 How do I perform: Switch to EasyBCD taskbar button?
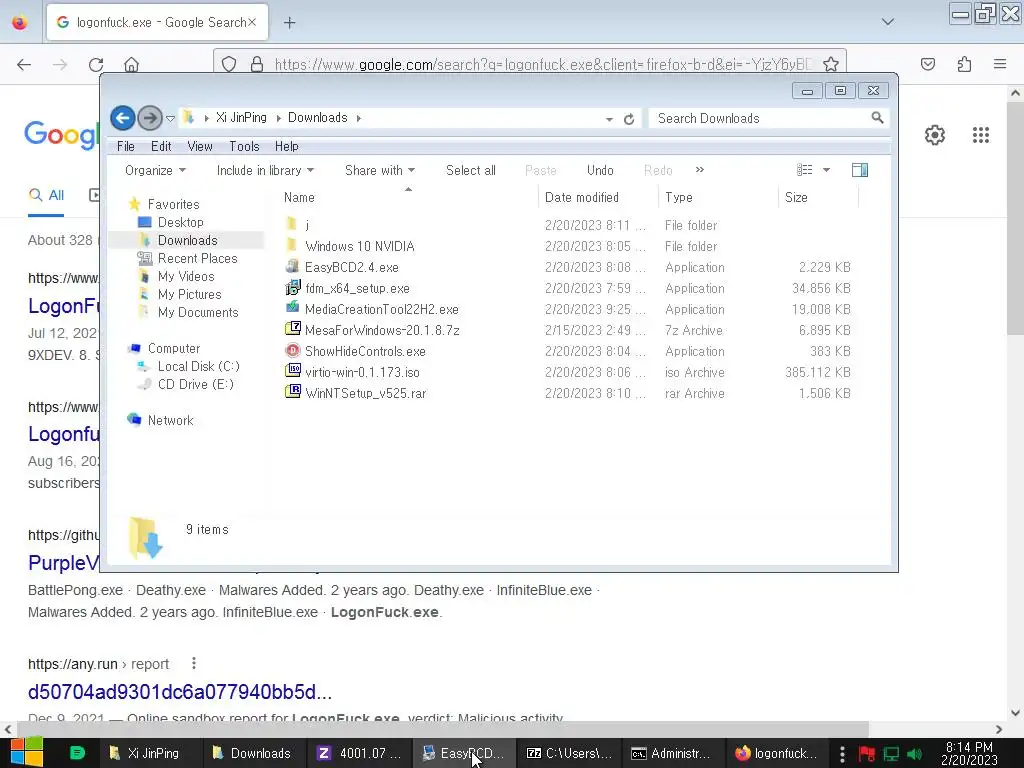click(x=464, y=753)
